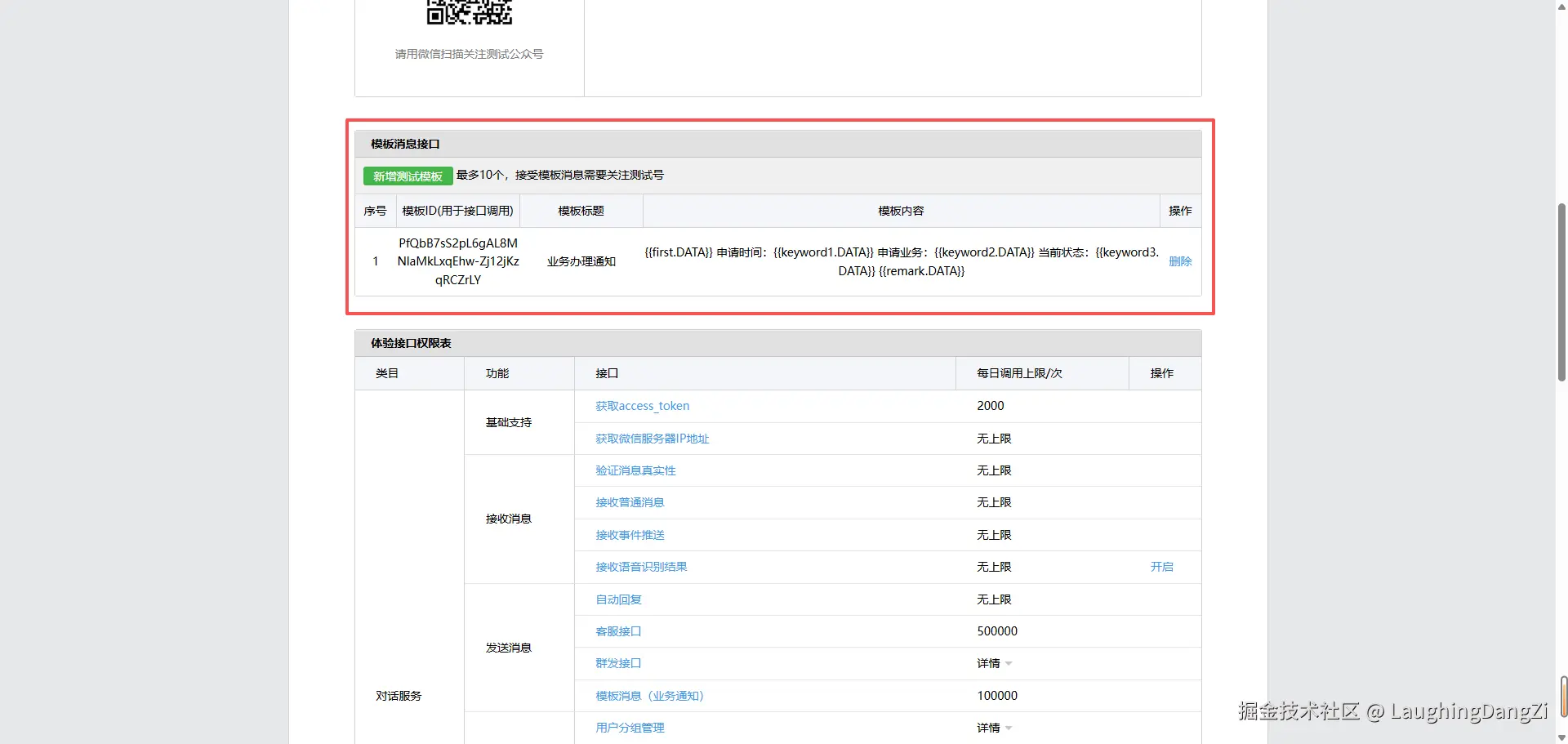Click the test account QR code image
Screen dimensions: 1568x744
click(470, 11)
